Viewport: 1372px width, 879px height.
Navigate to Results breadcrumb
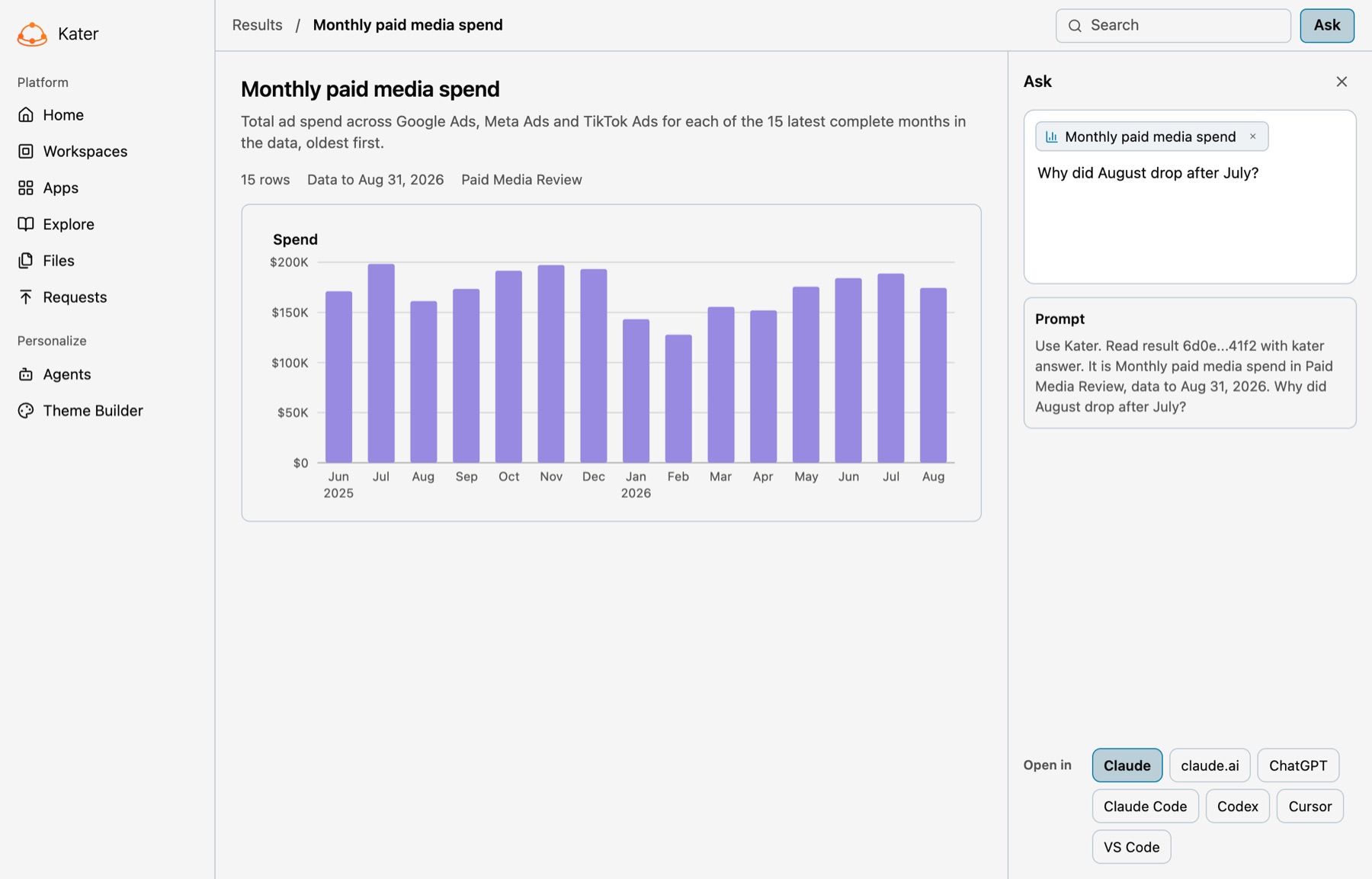(x=257, y=25)
